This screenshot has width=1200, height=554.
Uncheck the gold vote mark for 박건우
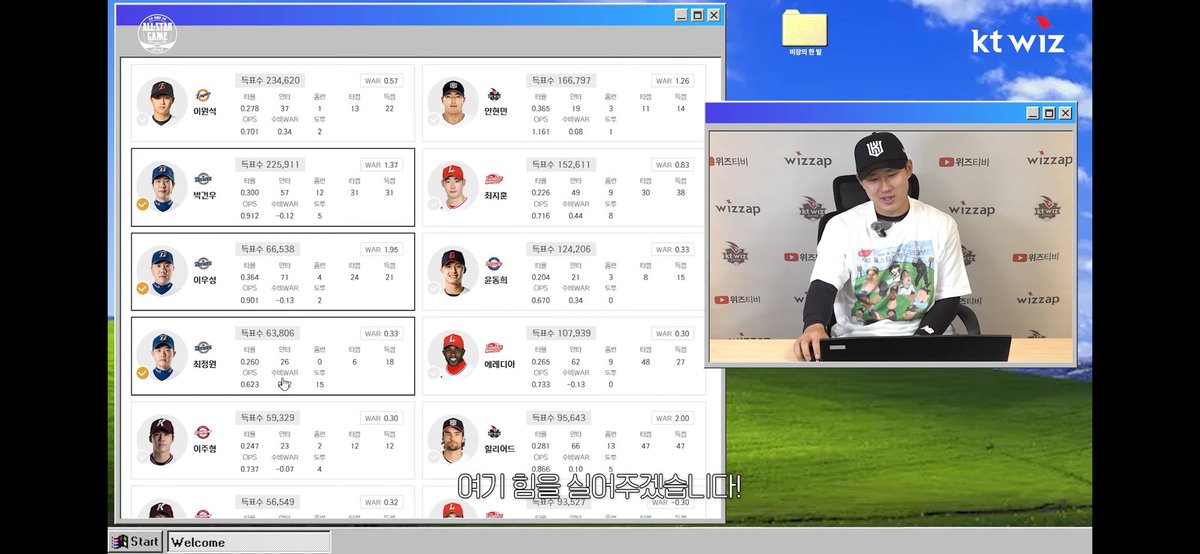(143, 204)
